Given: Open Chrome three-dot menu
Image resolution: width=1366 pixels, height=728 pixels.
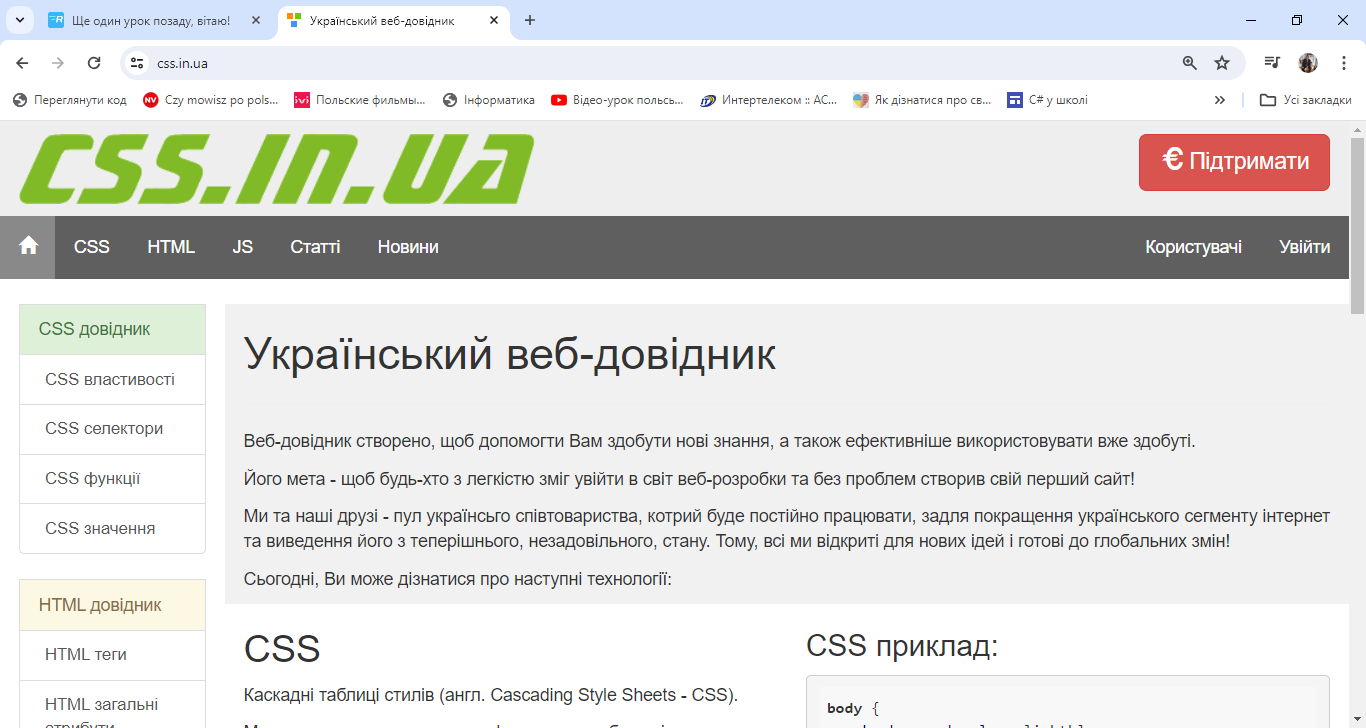Looking at the screenshot, I should click(x=1344, y=62).
